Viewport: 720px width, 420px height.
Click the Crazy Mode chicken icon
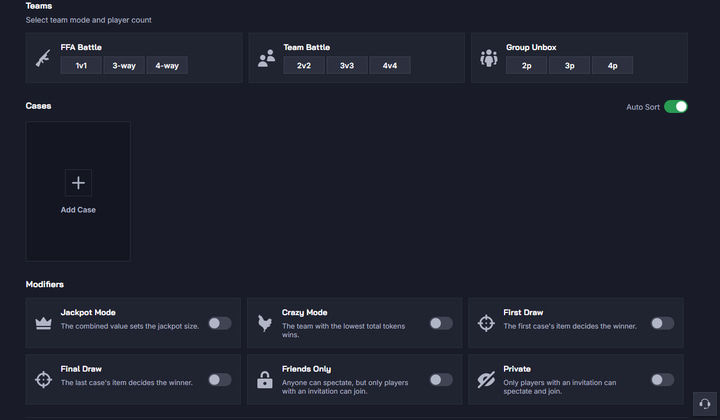pyautogui.click(x=265, y=323)
